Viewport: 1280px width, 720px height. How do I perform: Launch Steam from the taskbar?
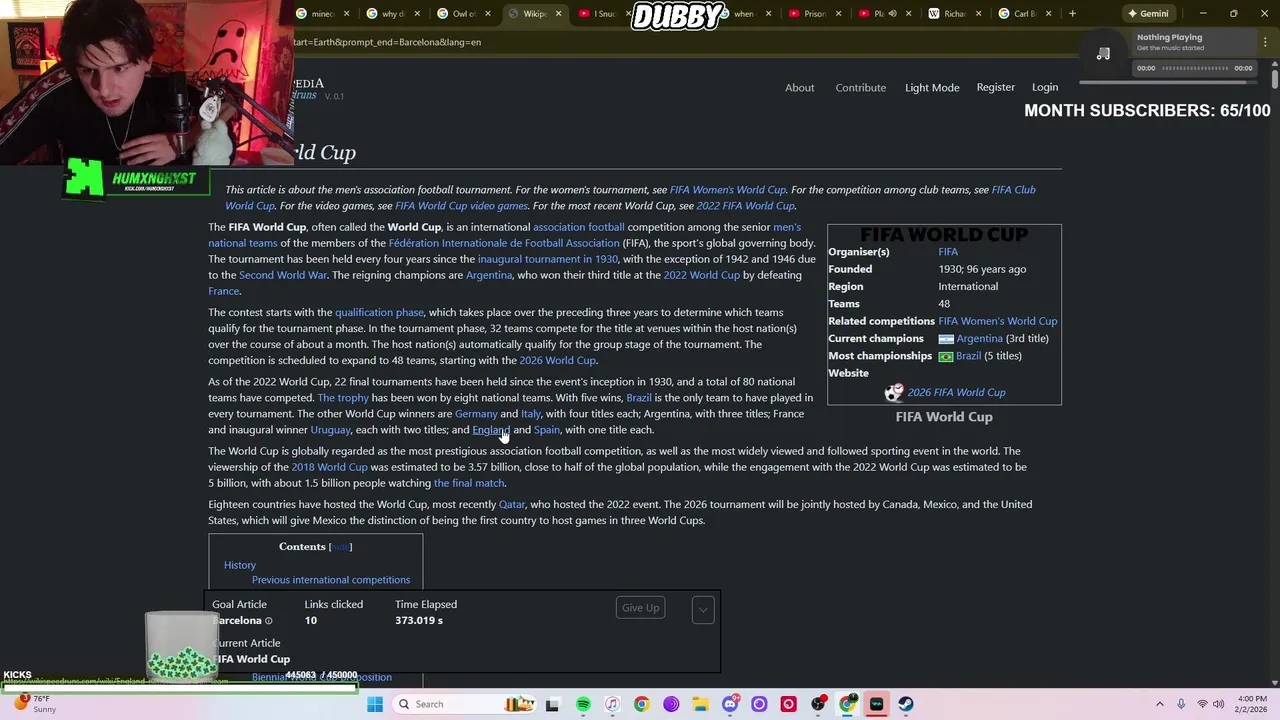[x=906, y=704]
